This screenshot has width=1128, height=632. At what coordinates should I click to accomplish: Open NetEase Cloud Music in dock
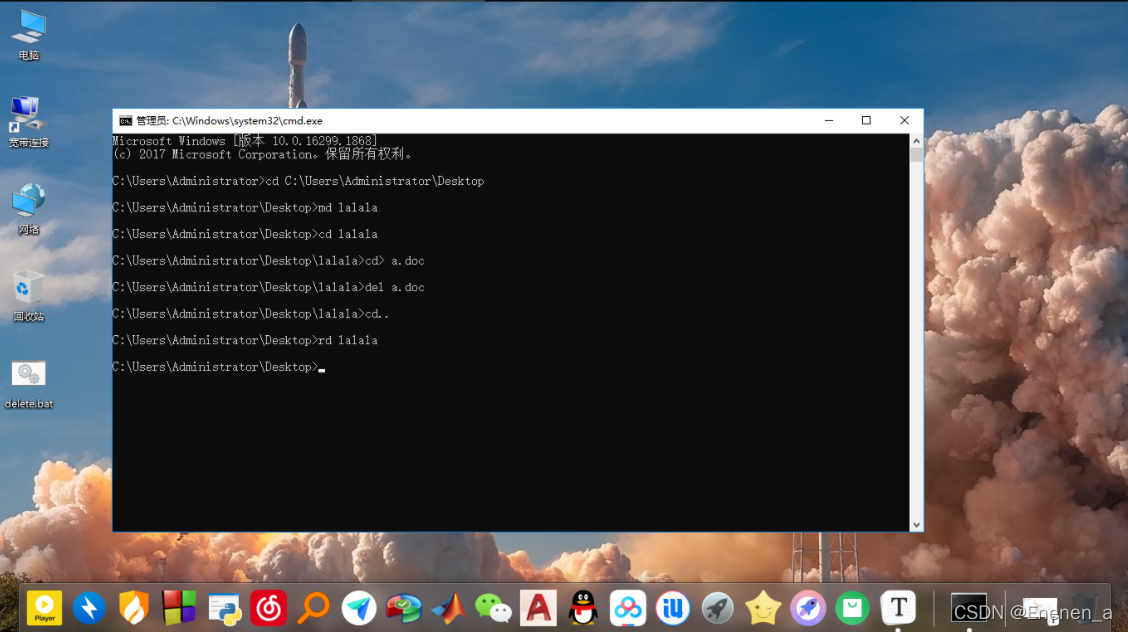pyautogui.click(x=269, y=607)
